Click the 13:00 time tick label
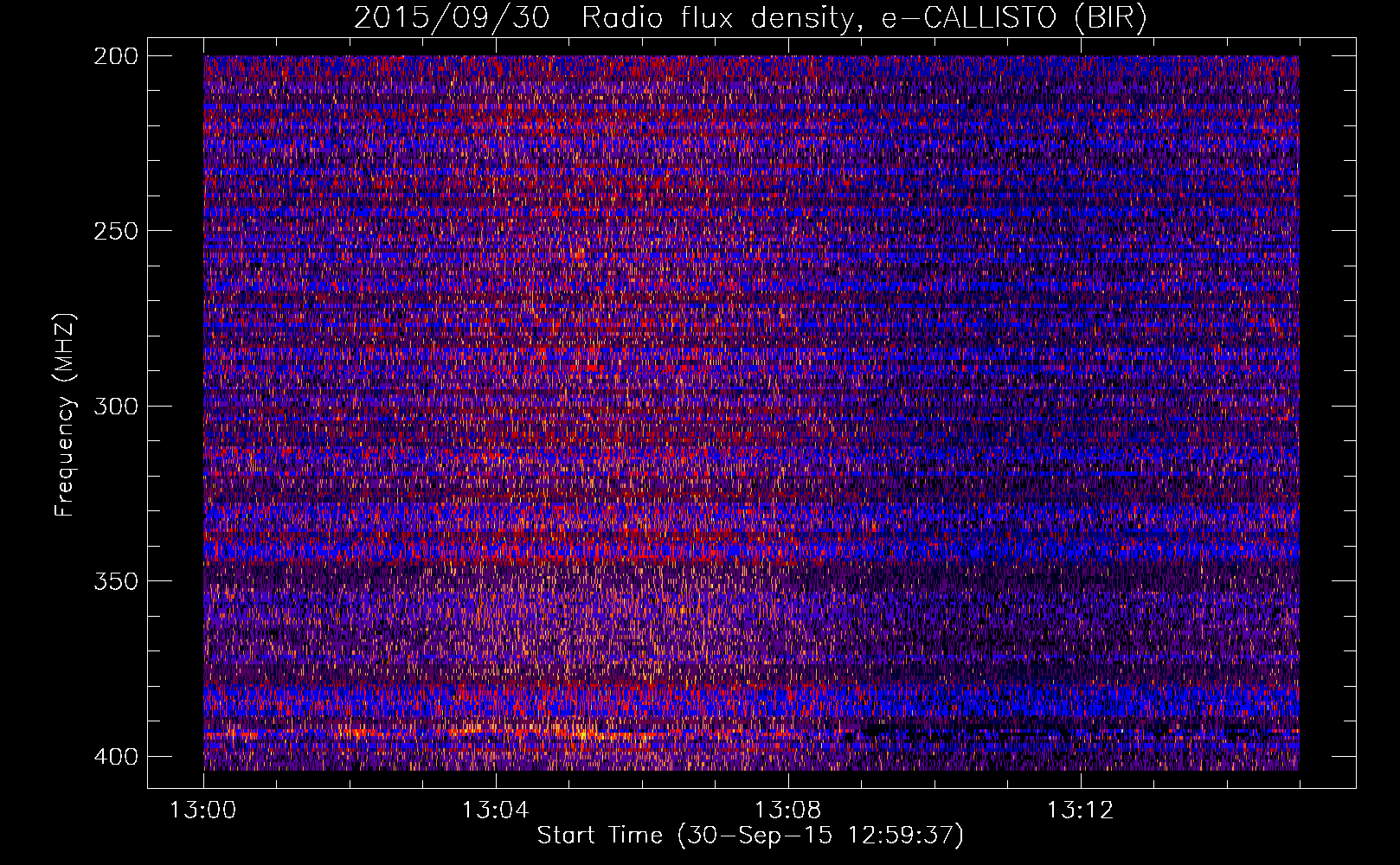Image resolution: width=1400 pixels, height=865 pixels. coord(203,811)
